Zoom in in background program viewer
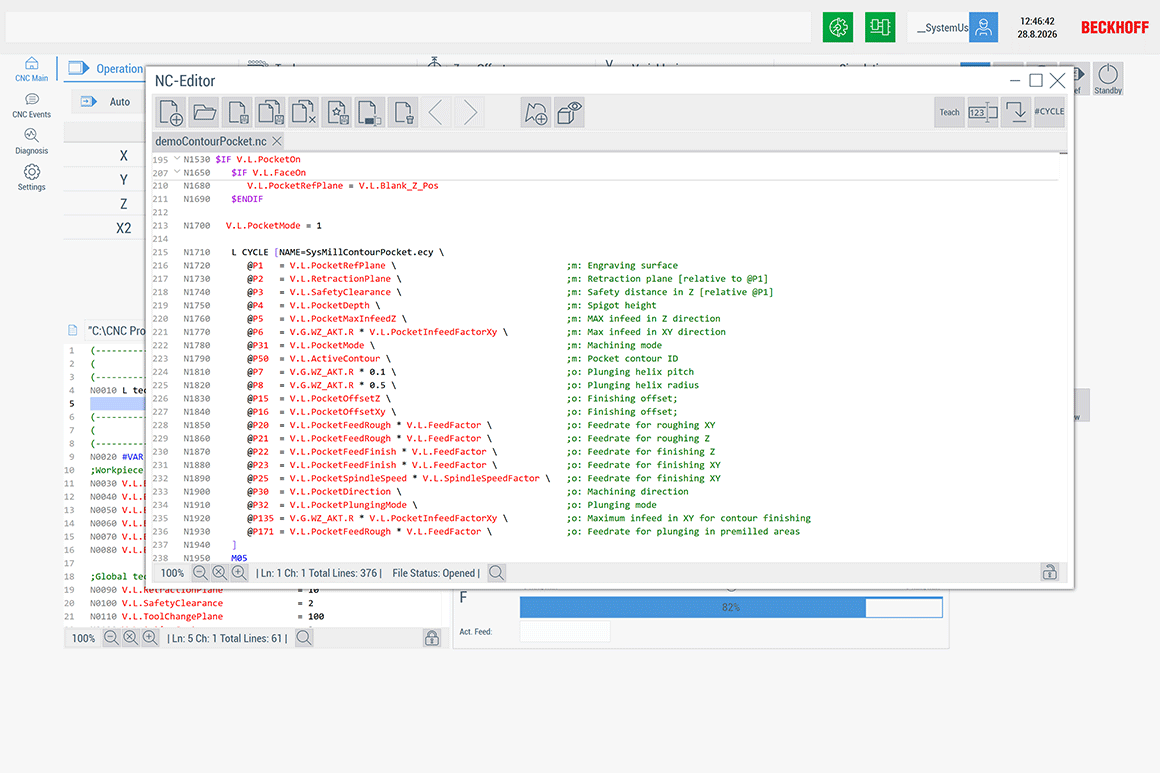The width and height of the screenshot is (1160, 773). click(149, 638)
